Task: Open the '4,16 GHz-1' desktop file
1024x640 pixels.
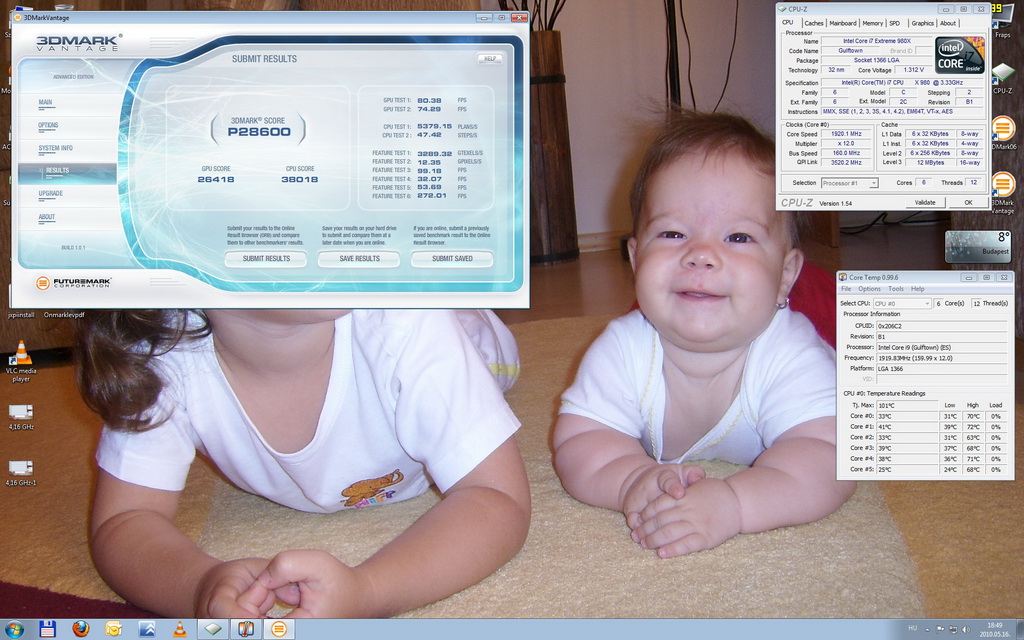Action: [x=21, y=473]
